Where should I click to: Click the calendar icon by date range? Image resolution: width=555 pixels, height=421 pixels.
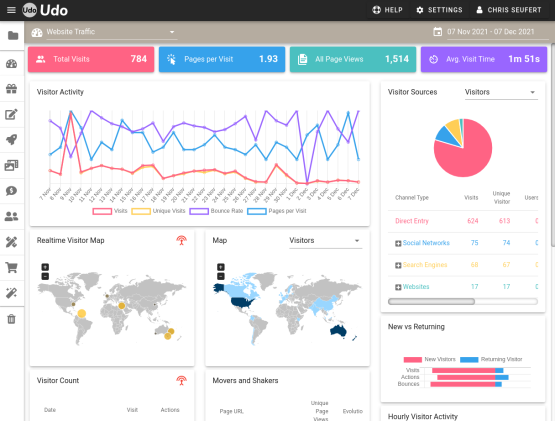pos(437,32)
